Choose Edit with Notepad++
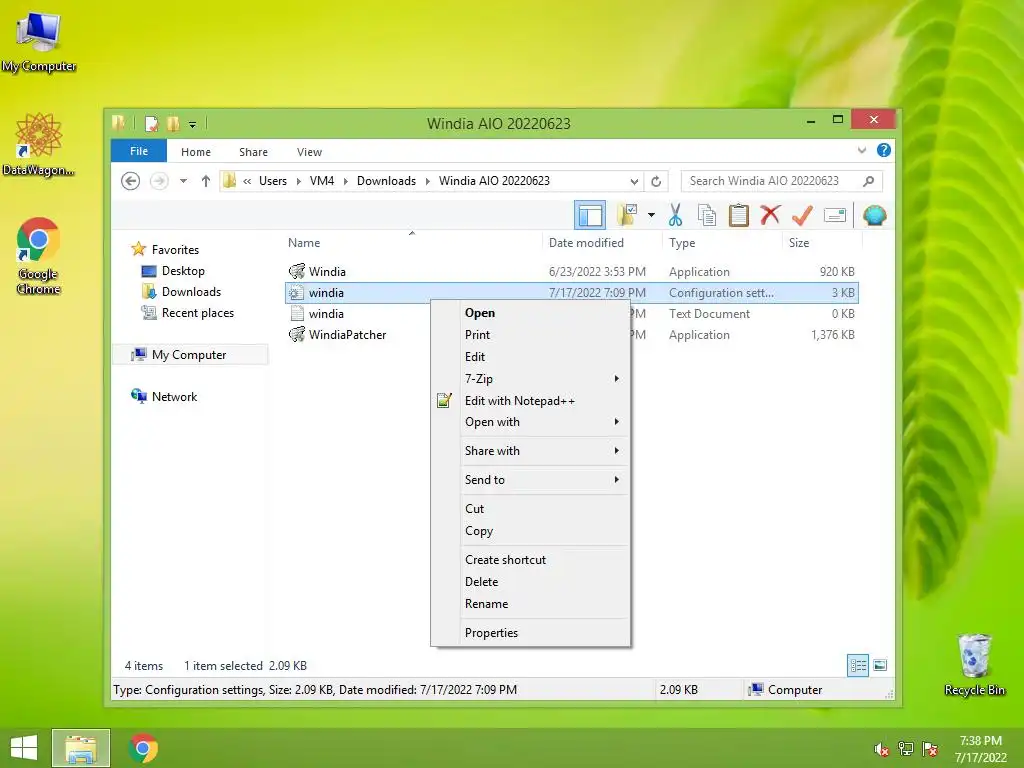The width and height of the screenshot is (1024, 768). pos(530,400)
